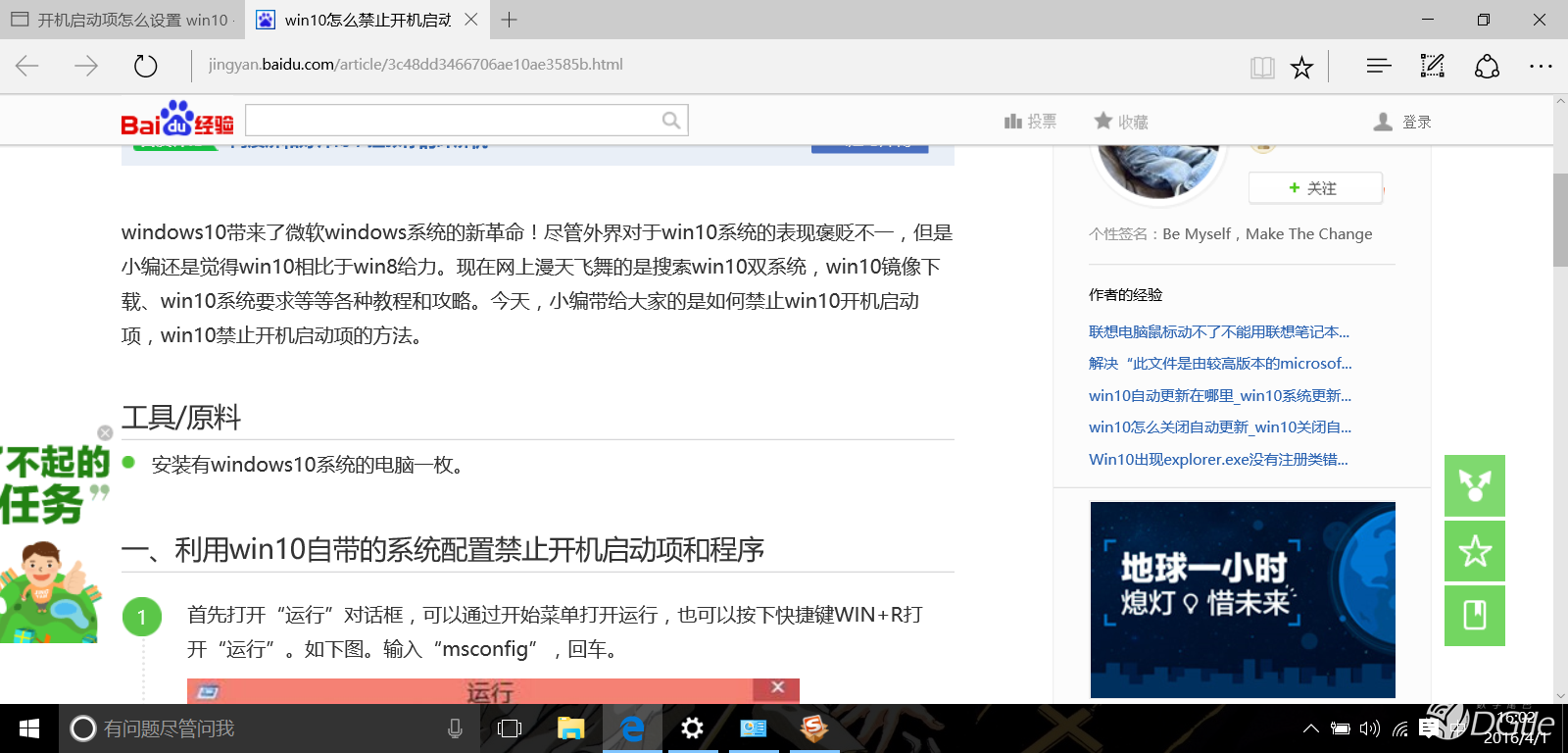Open Settings gear on taskbar
Screen dimensions: 1568x753
click(x=693, y=728)
